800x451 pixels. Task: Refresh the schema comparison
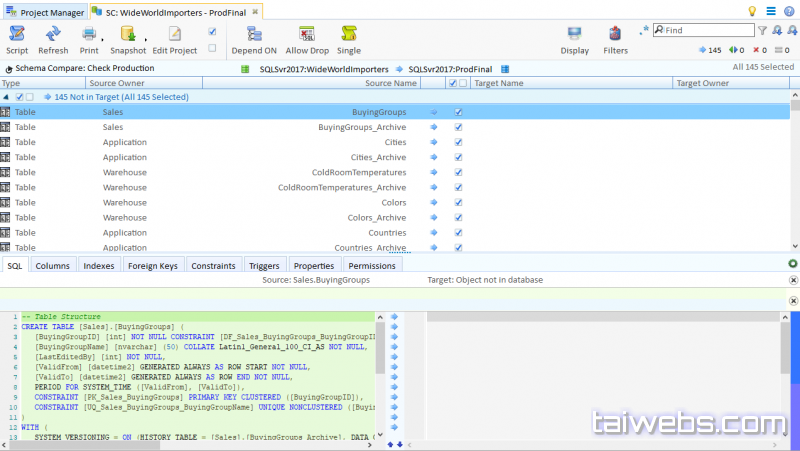[53, 35]
